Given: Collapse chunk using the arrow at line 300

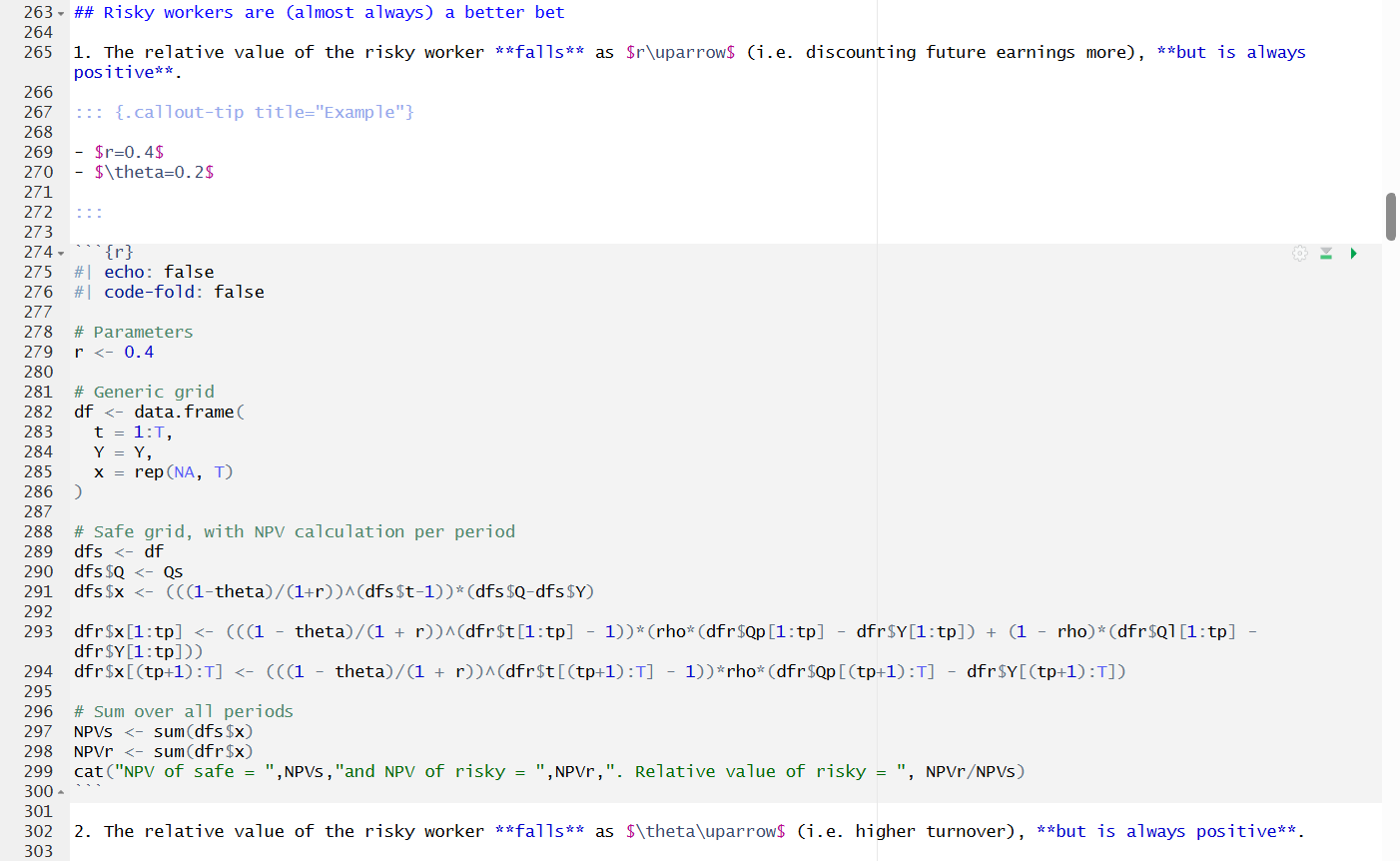Looking at the screenshot, I should 61,792.
